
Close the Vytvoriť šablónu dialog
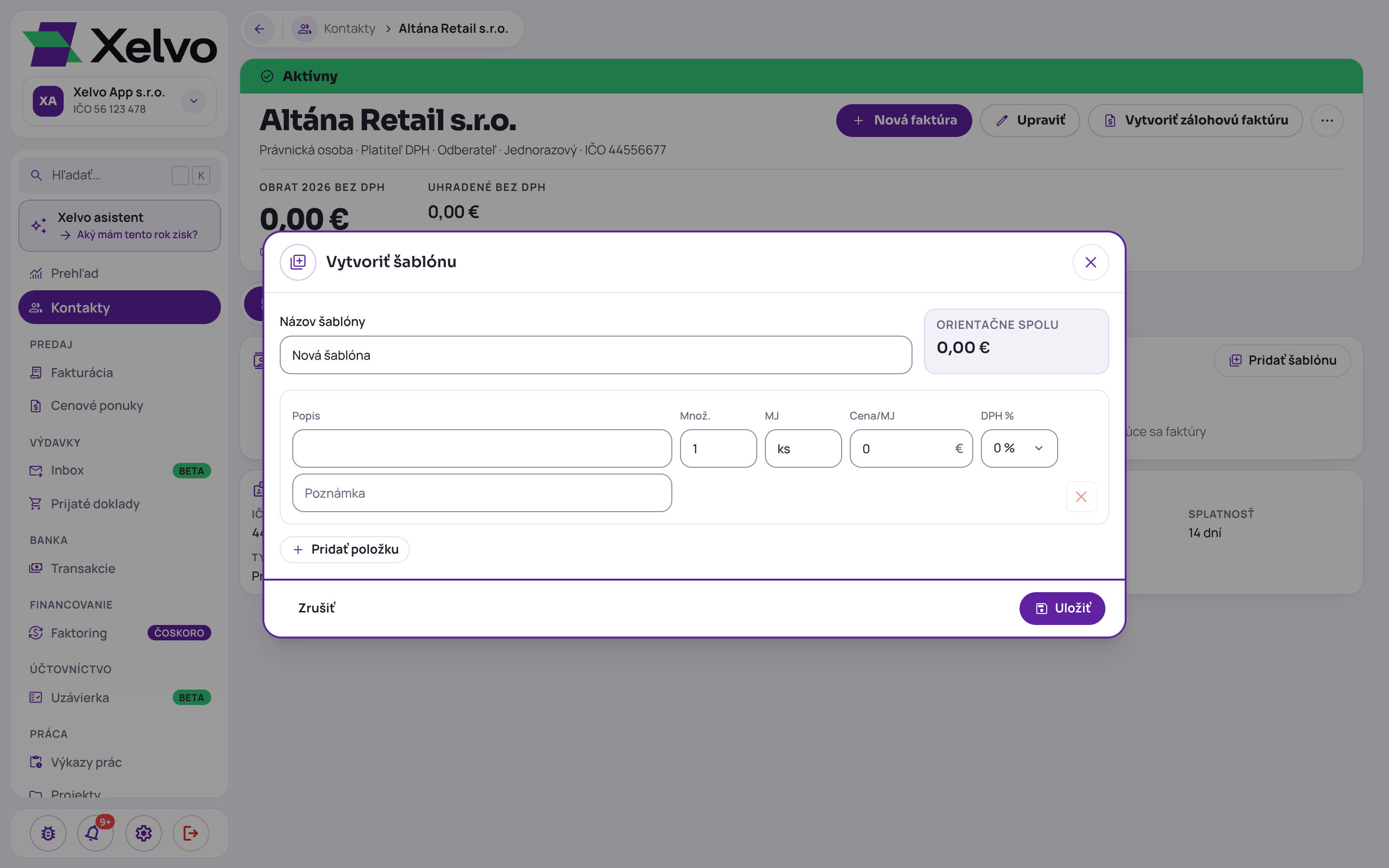click(x=1090, y=262)
